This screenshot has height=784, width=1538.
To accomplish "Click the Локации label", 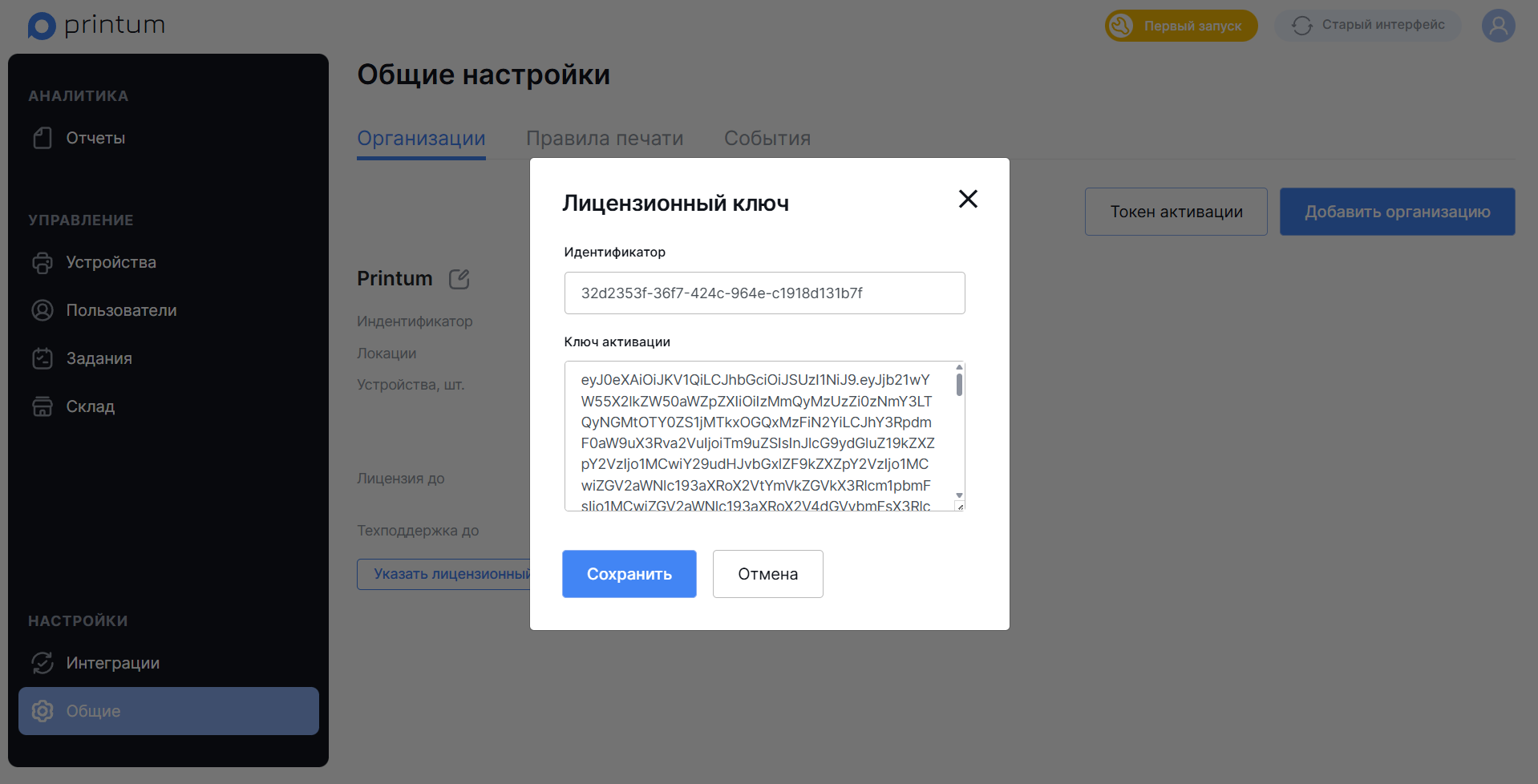I will 387,354.
